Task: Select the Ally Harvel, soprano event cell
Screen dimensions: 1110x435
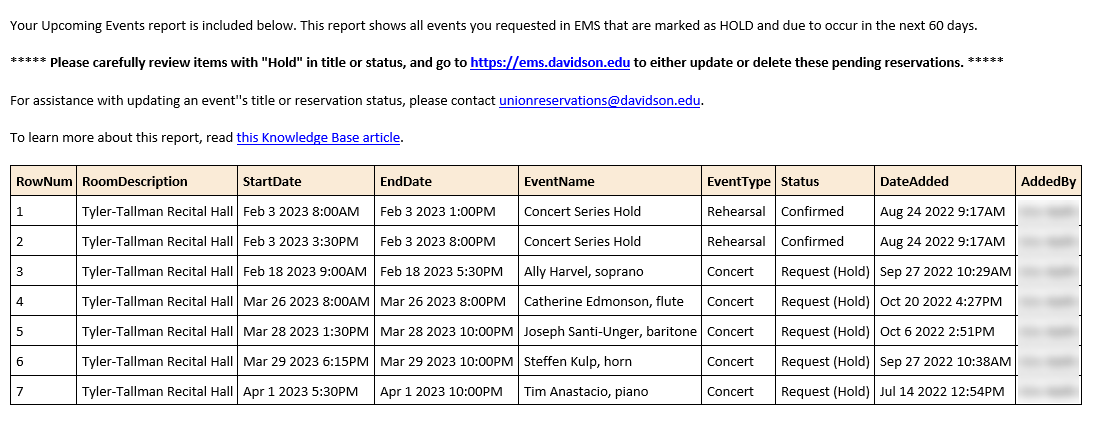Action: (610, 271)
